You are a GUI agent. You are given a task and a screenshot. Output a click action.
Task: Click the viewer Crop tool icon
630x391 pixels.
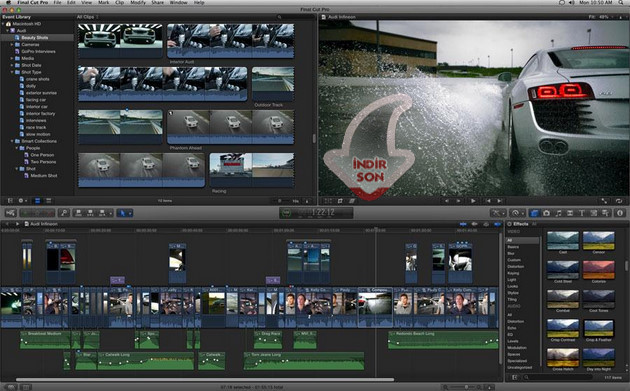click(x=340, y=201)
